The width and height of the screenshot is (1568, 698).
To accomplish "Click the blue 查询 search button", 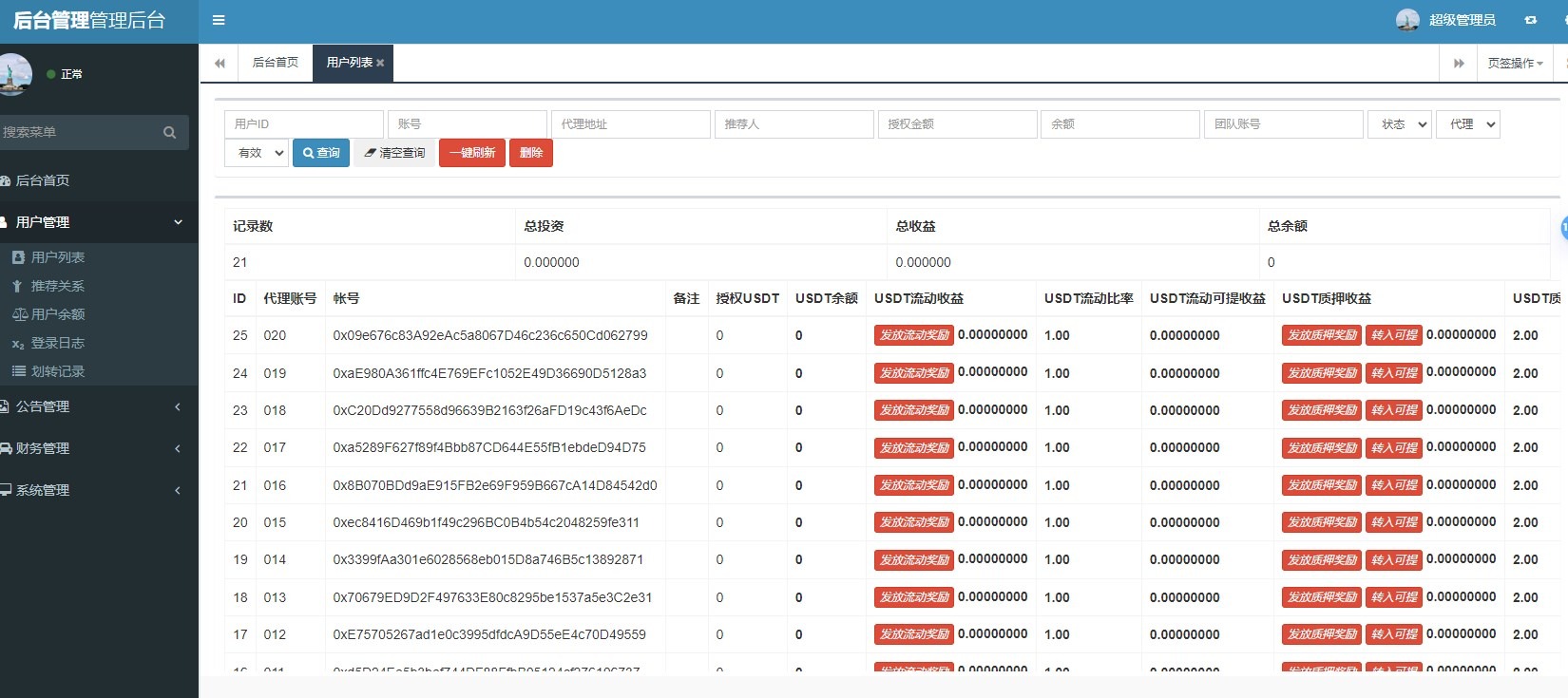I will click(321, 153).
